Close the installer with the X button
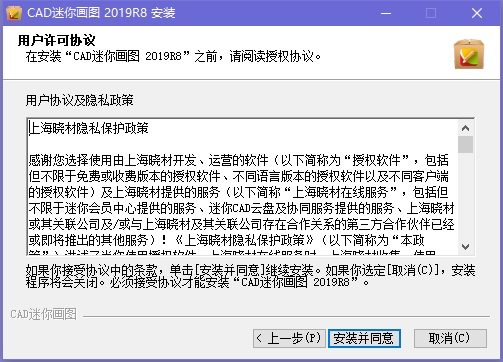This screenshot has width=503, height=362. click(477, 13)
